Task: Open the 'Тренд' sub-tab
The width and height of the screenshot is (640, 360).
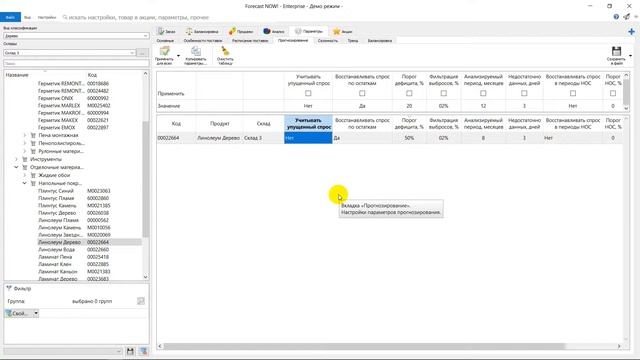Action: coord(353,41)
